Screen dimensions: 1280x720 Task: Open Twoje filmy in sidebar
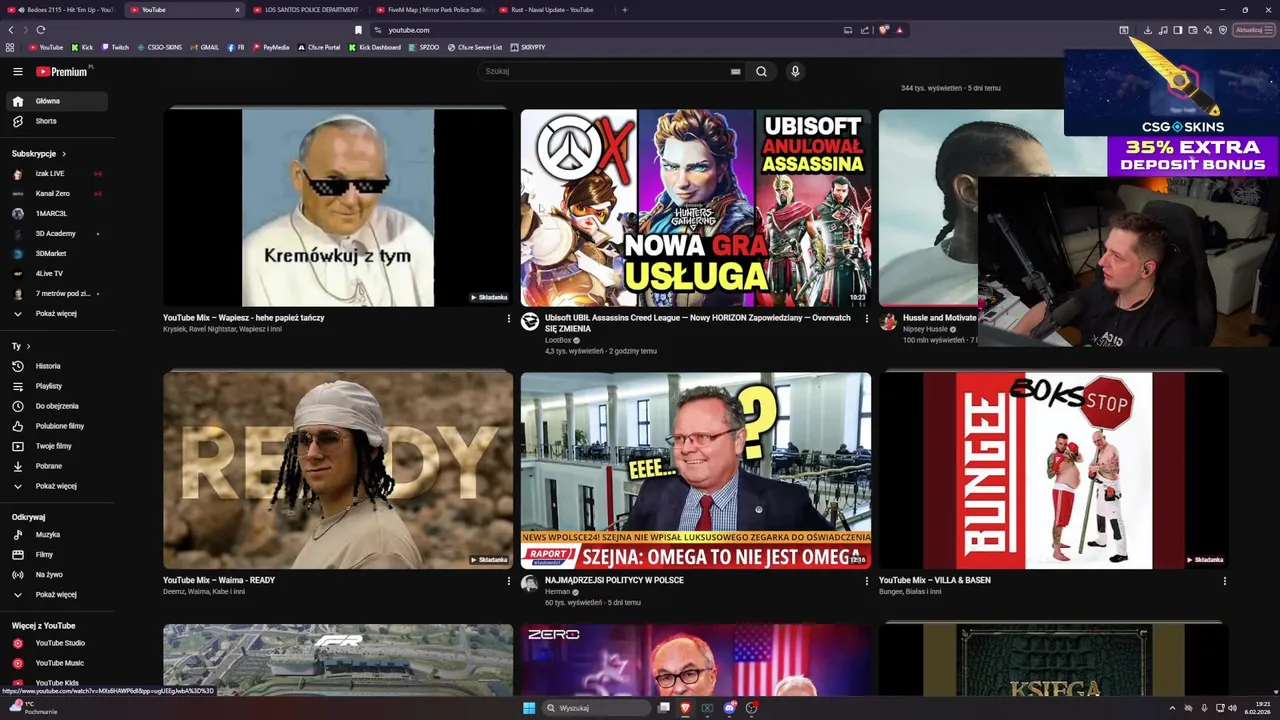click(57, 446)
